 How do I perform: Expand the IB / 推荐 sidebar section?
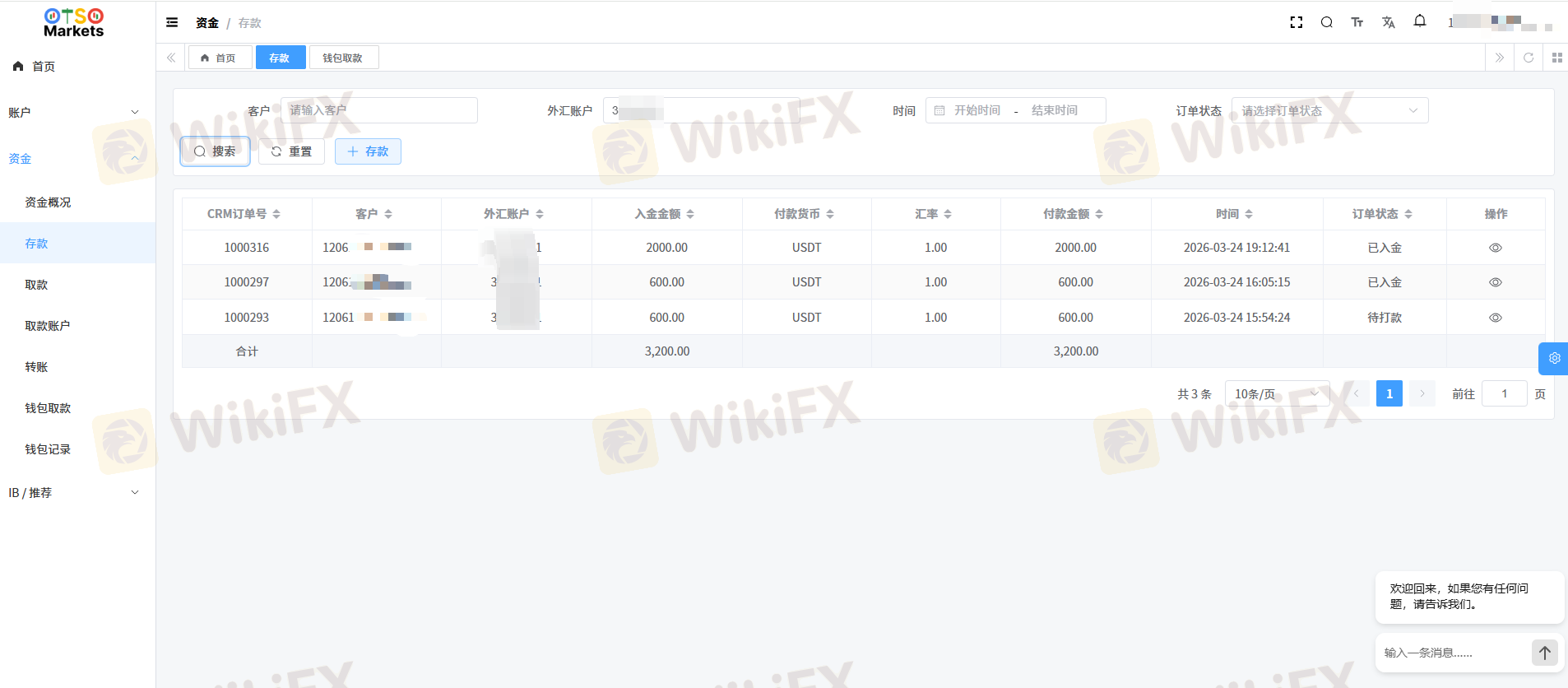click(77, 493)
